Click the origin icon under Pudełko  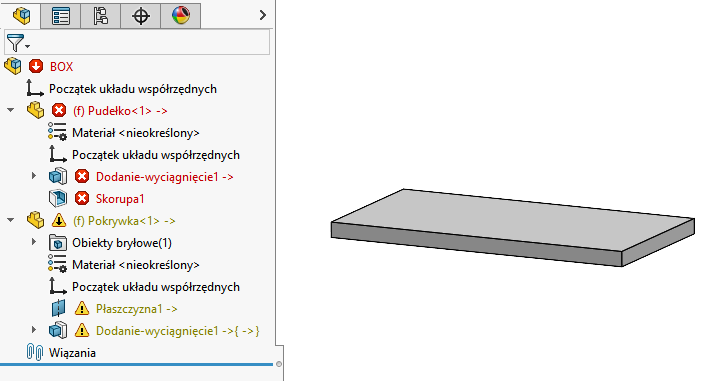pyautogui.click(x=58, y=154)
